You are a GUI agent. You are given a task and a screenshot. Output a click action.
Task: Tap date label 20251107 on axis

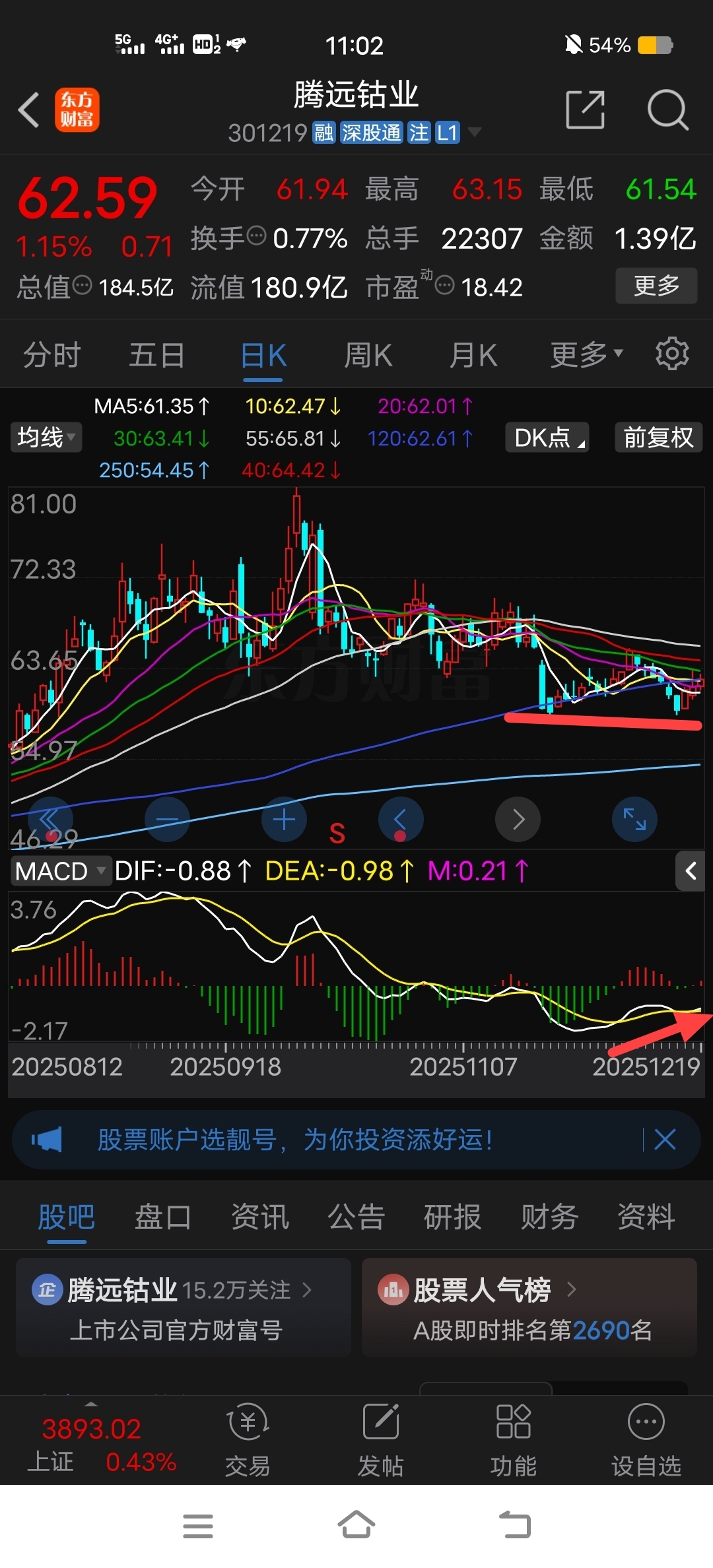[463, 1066]
